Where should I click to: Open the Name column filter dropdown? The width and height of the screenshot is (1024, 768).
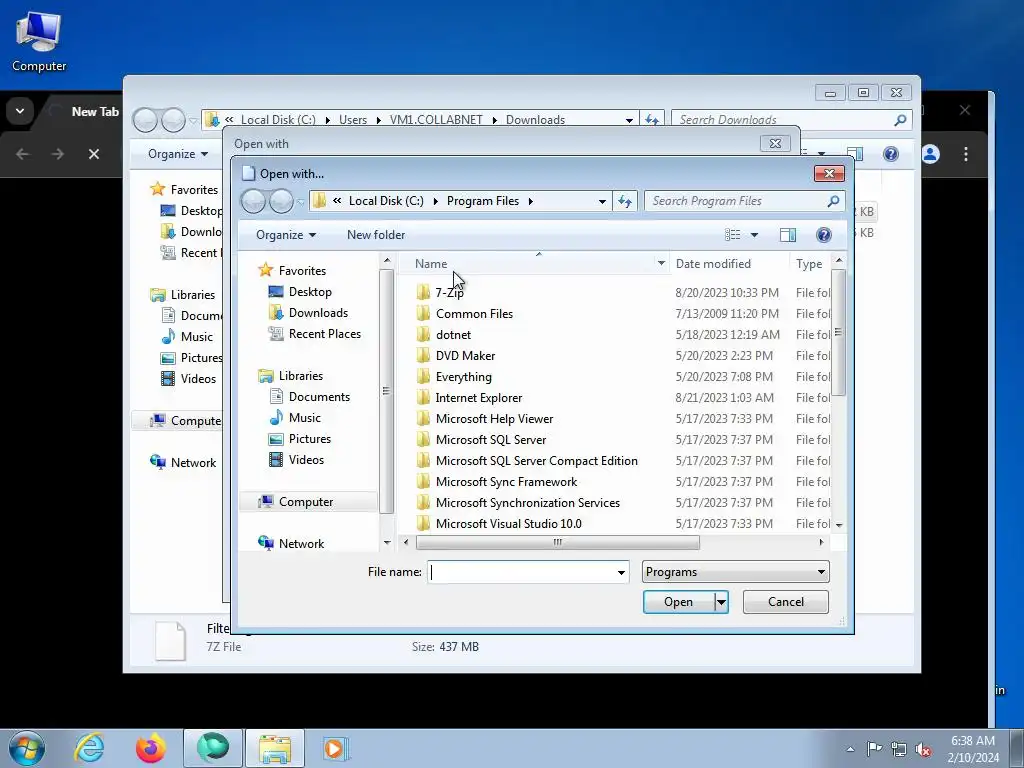tap(661, 264)
